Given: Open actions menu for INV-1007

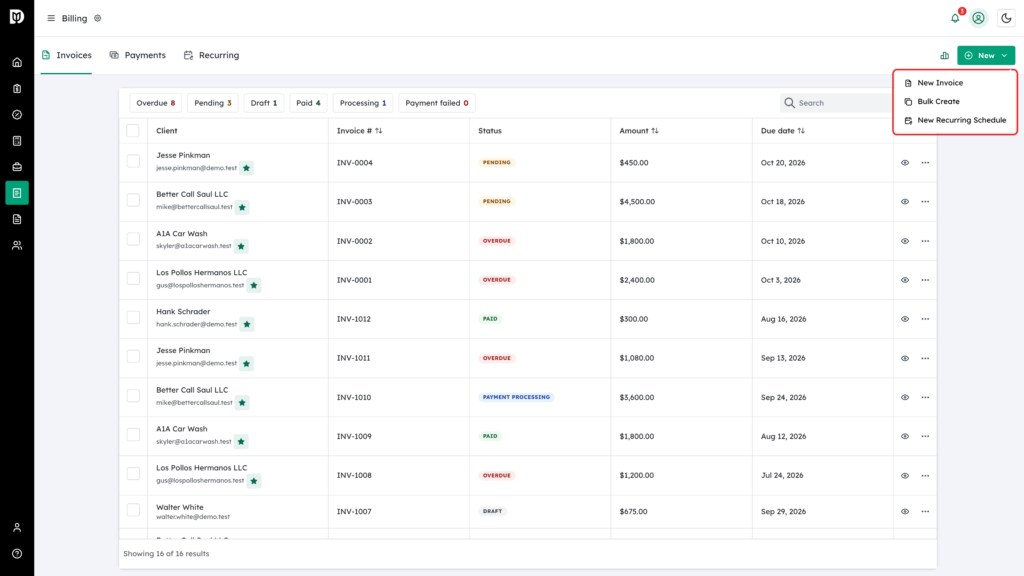Looking at the screenshot, I should (x=925, y=511).
